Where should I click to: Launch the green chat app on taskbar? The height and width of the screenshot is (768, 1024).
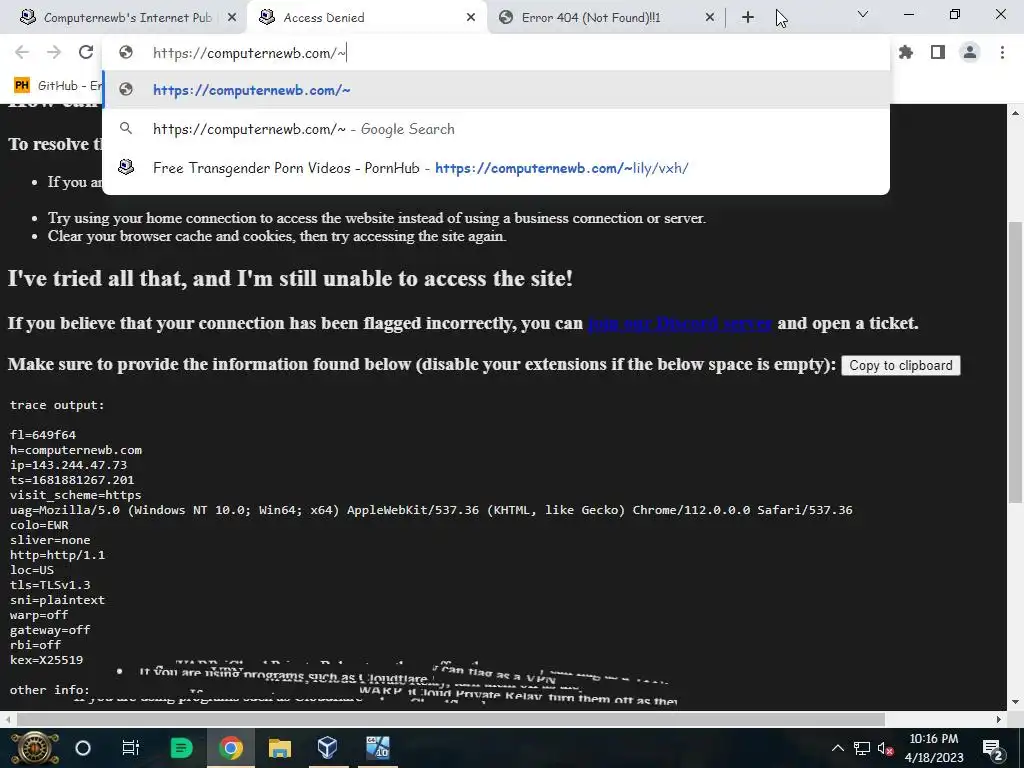pos(181,748)
